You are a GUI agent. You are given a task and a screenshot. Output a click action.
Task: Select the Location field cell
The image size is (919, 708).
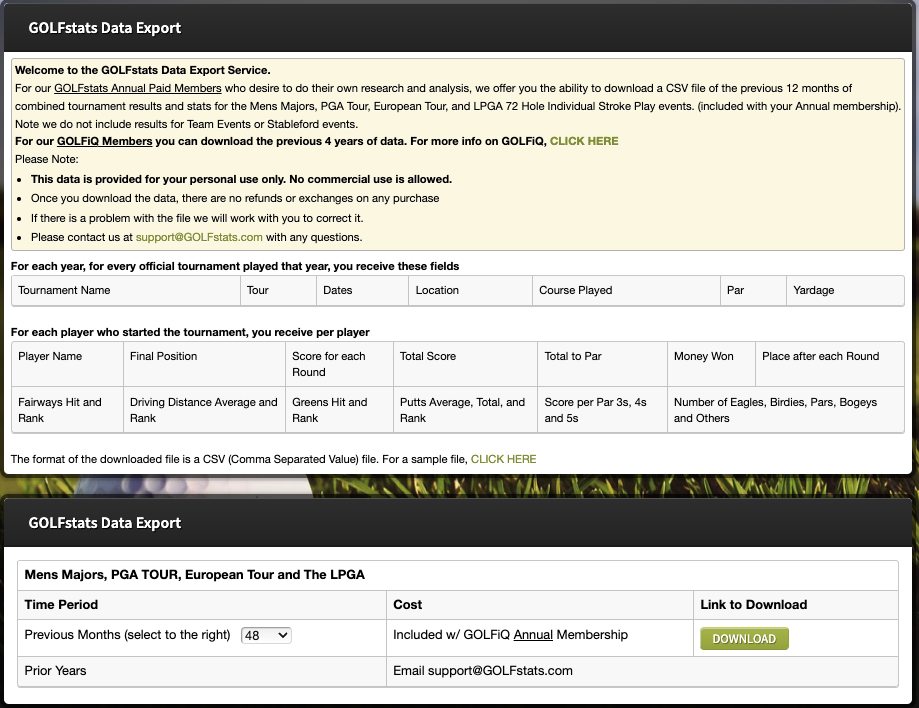pos(471,291)
